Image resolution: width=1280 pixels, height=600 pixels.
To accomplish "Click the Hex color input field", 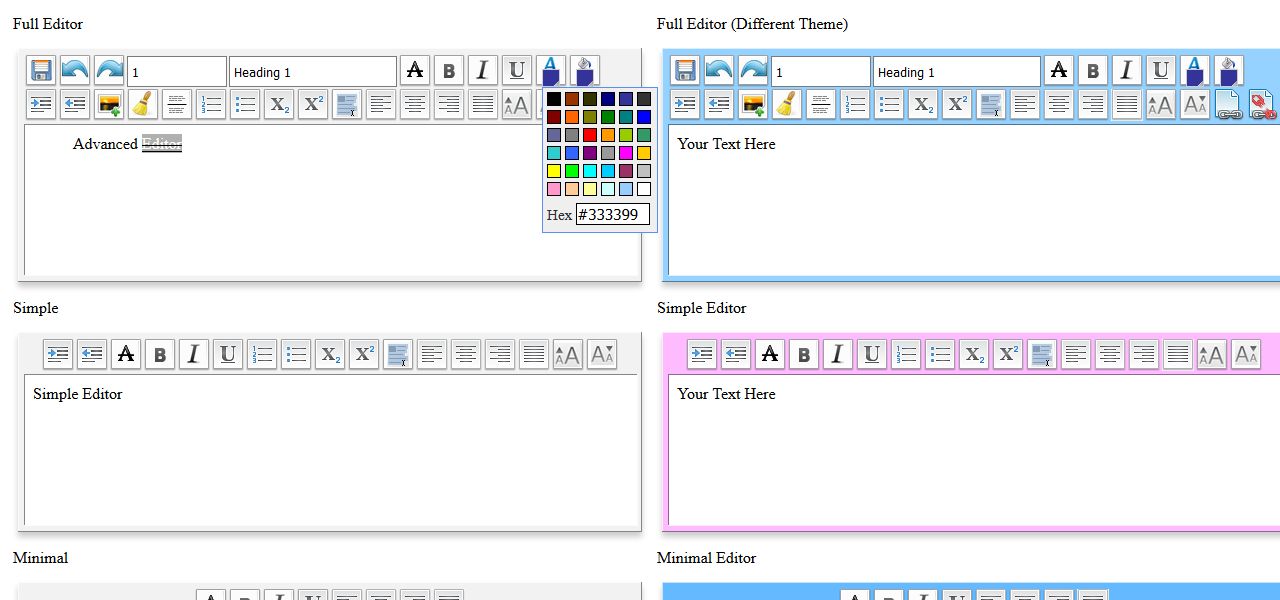I will (613, 214).
